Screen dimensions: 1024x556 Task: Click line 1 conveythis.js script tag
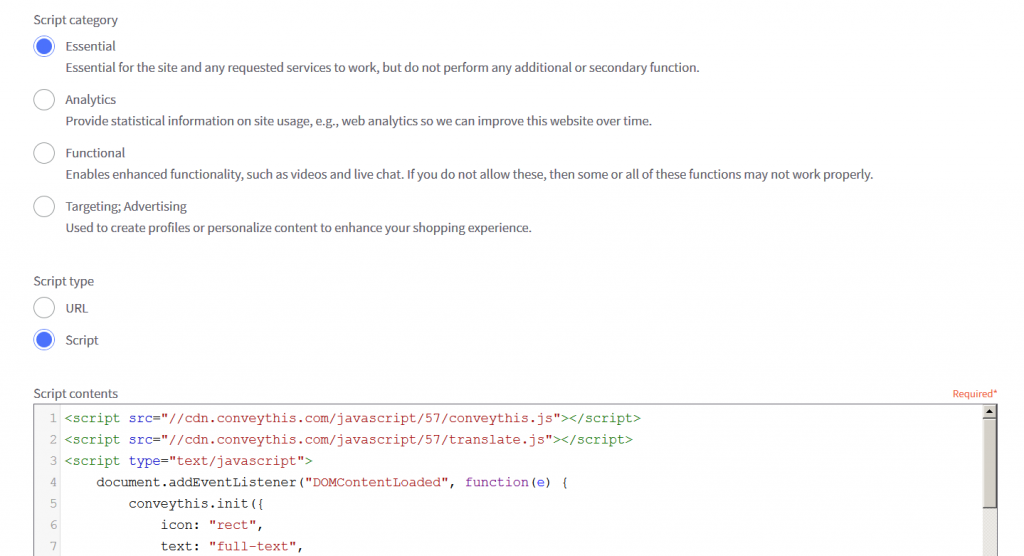(x=353, y=418)
